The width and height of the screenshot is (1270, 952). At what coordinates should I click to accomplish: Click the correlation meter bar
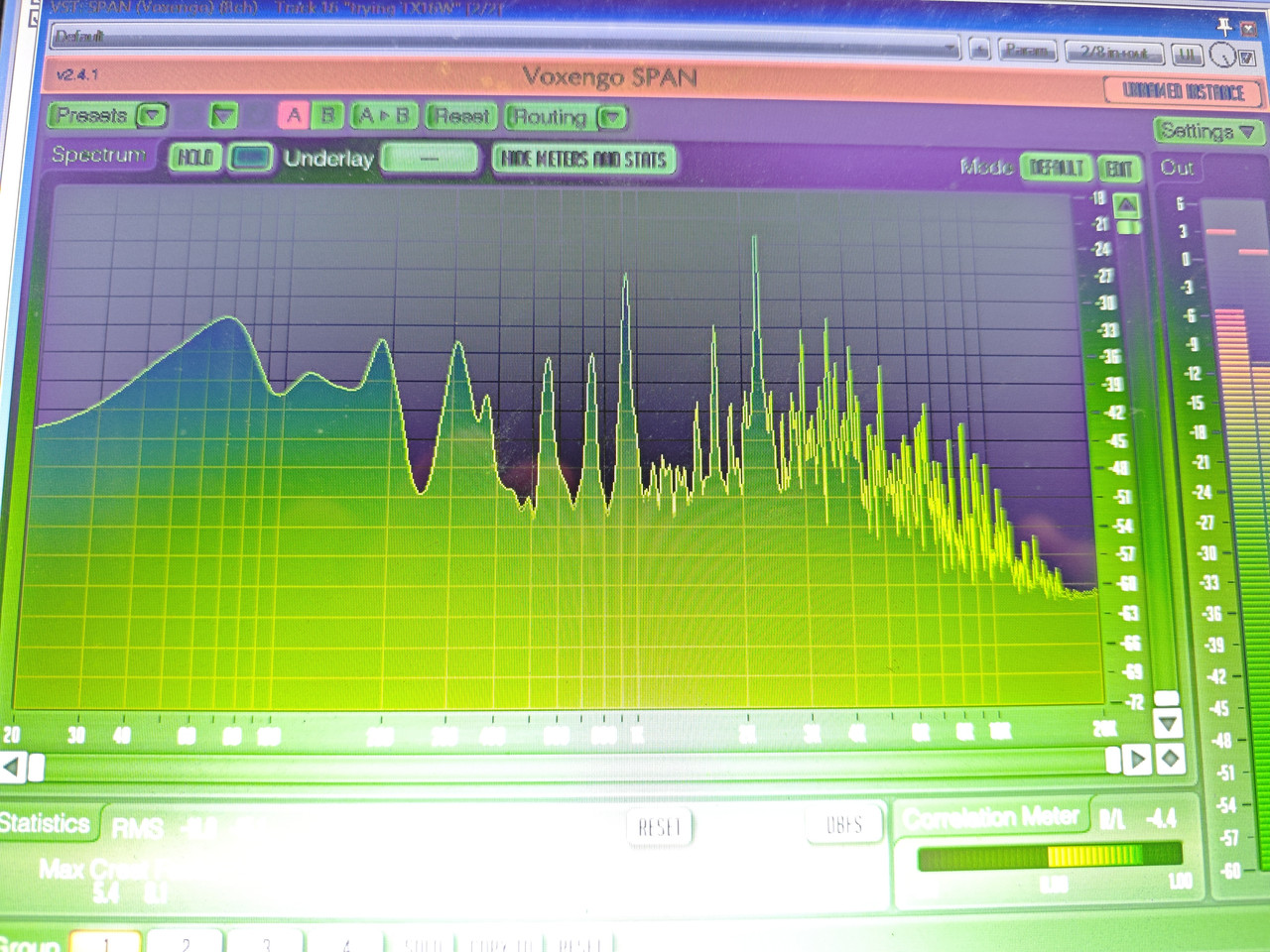[1050, 856]
